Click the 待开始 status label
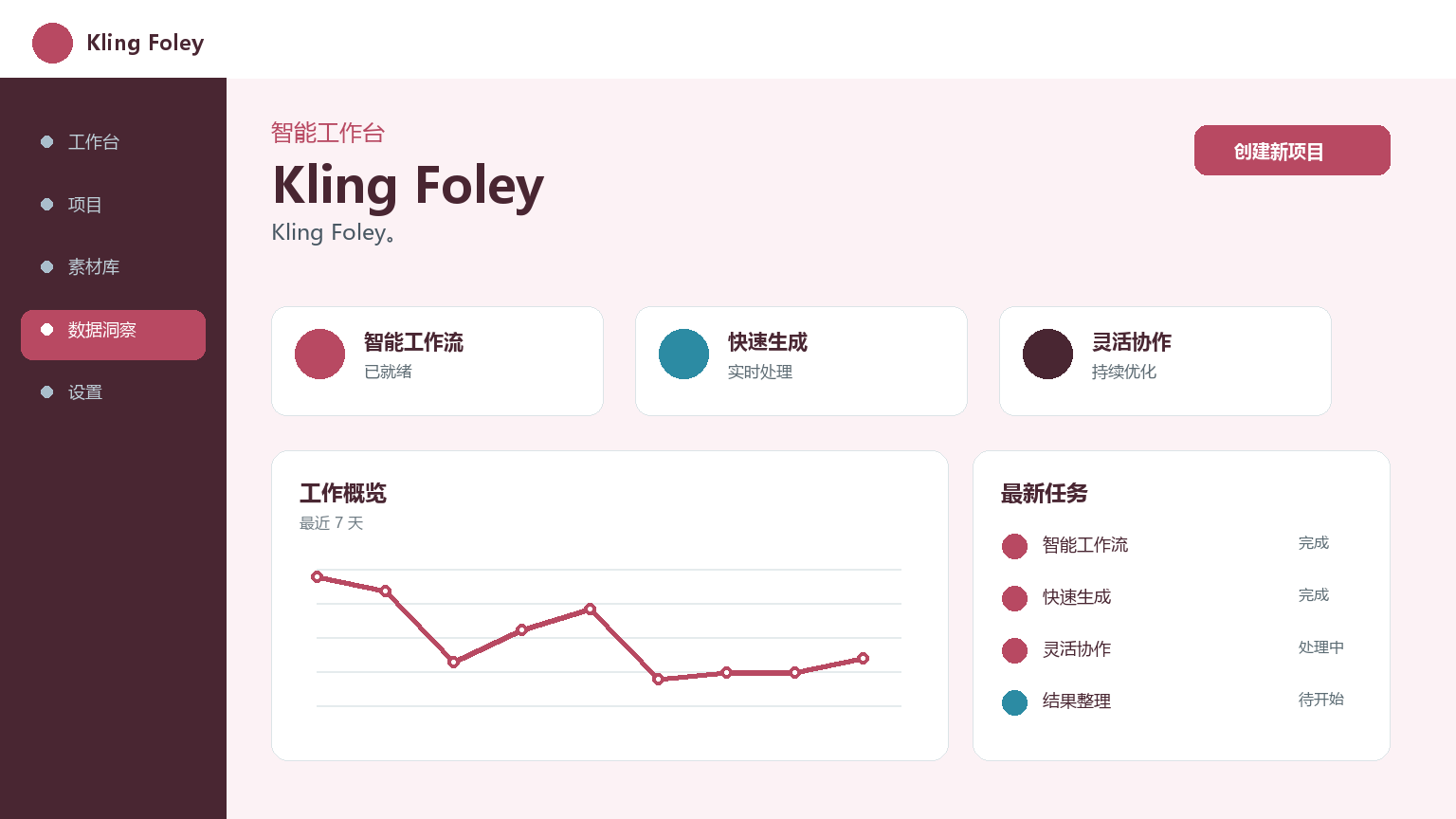The height and width of the screenshot is (819, 1456). click(x=1320, y=700)
